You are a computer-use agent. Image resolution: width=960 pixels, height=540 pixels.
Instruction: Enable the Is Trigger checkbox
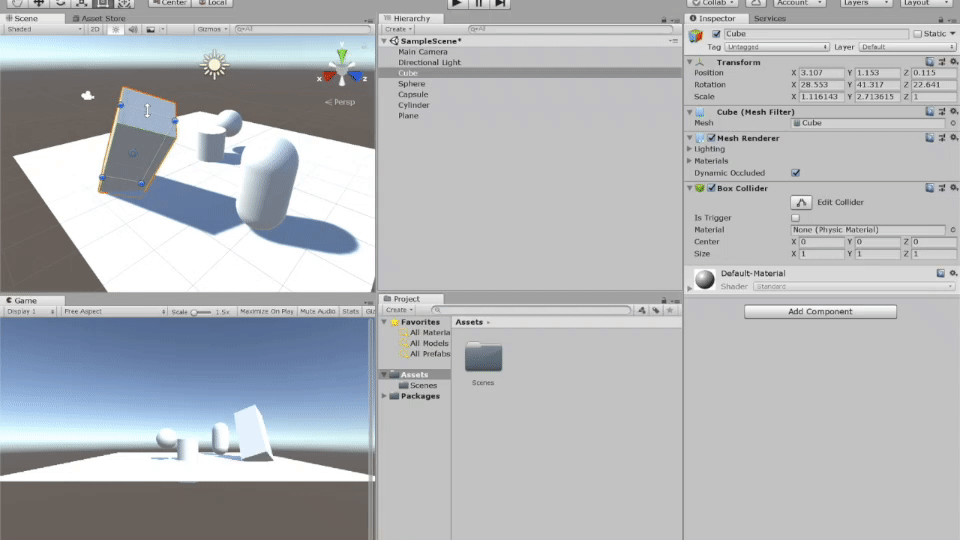coord(796,217)
